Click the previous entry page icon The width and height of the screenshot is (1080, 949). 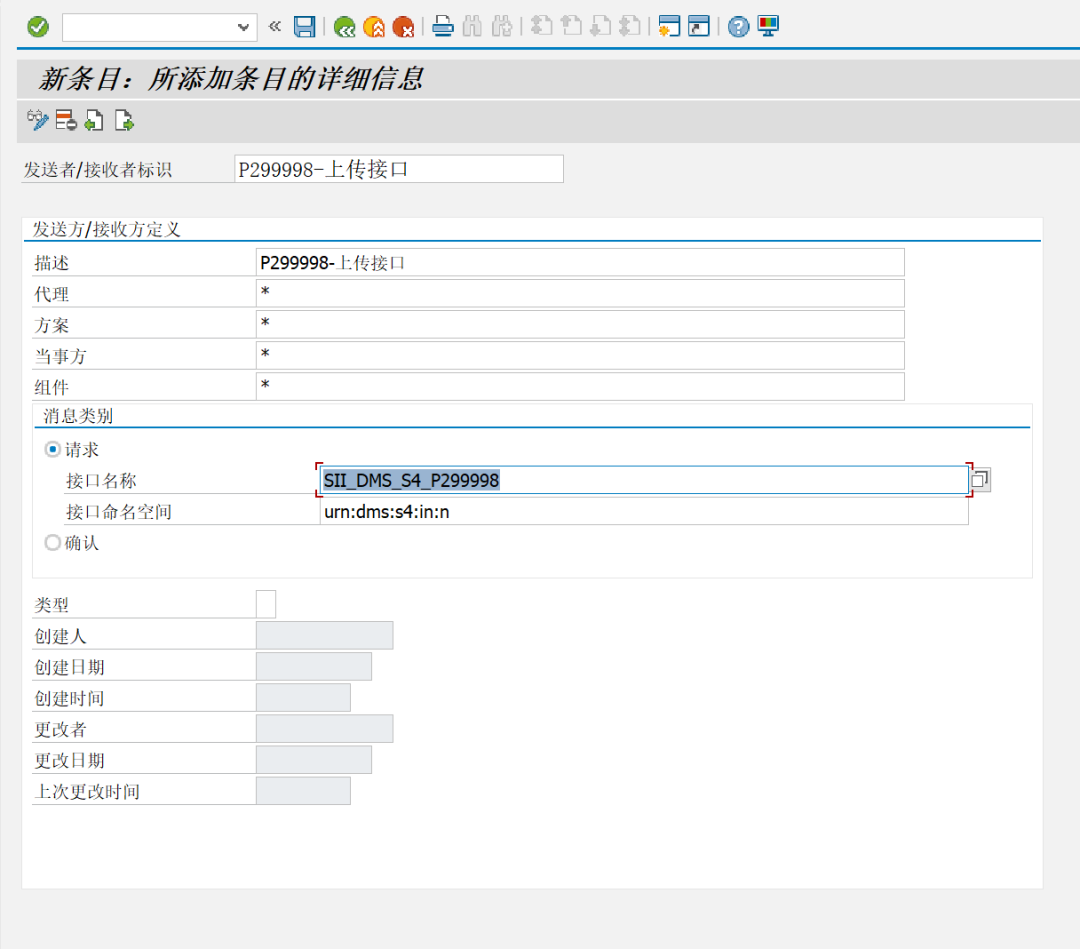94,121
